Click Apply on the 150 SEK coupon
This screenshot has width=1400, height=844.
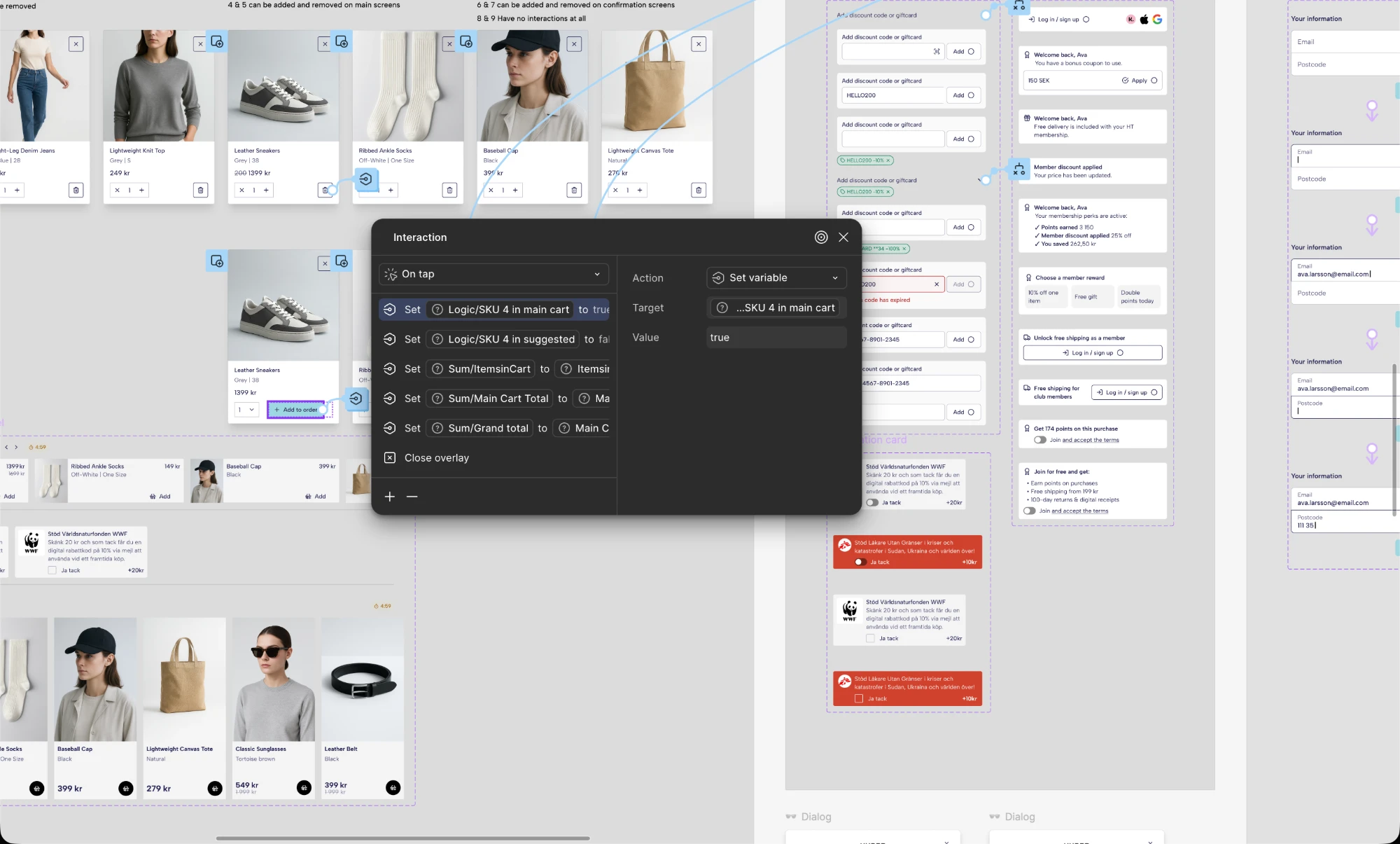(1140, 81)
